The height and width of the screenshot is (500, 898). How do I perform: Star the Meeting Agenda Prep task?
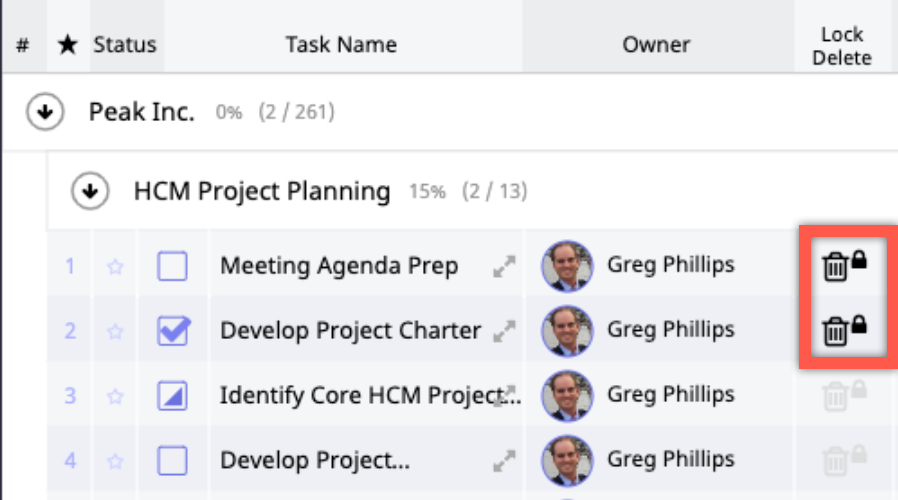coord(115,267)
